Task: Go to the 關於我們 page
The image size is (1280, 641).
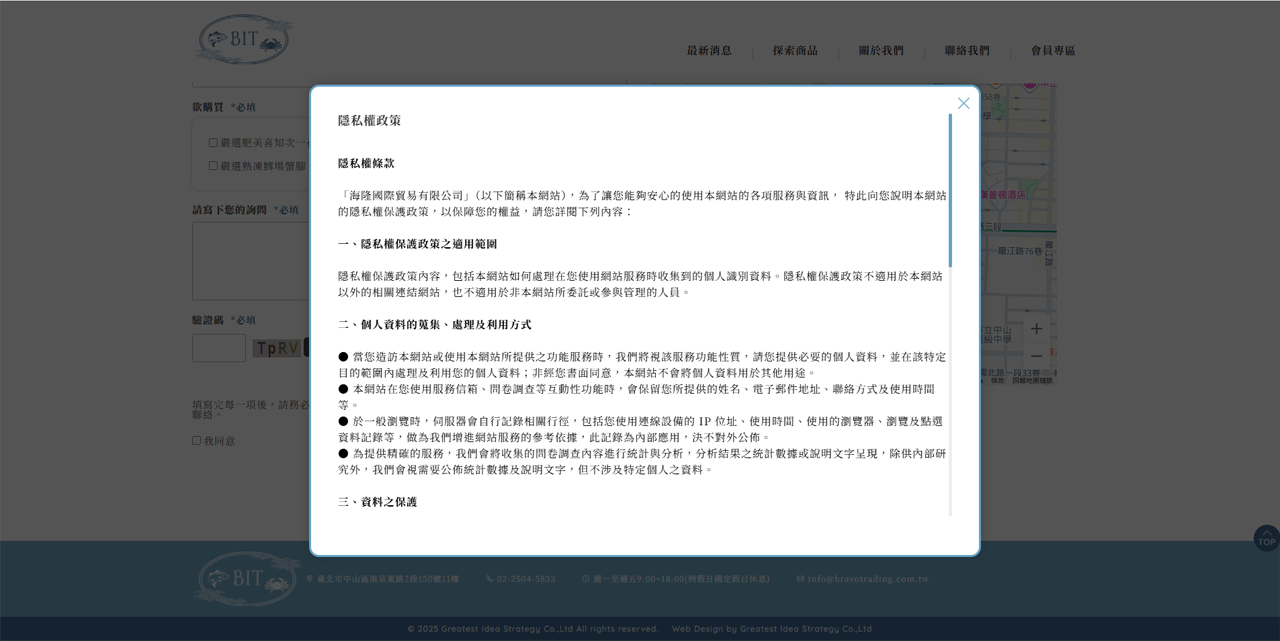Action: pyautogui.click(x=881, y=51)
